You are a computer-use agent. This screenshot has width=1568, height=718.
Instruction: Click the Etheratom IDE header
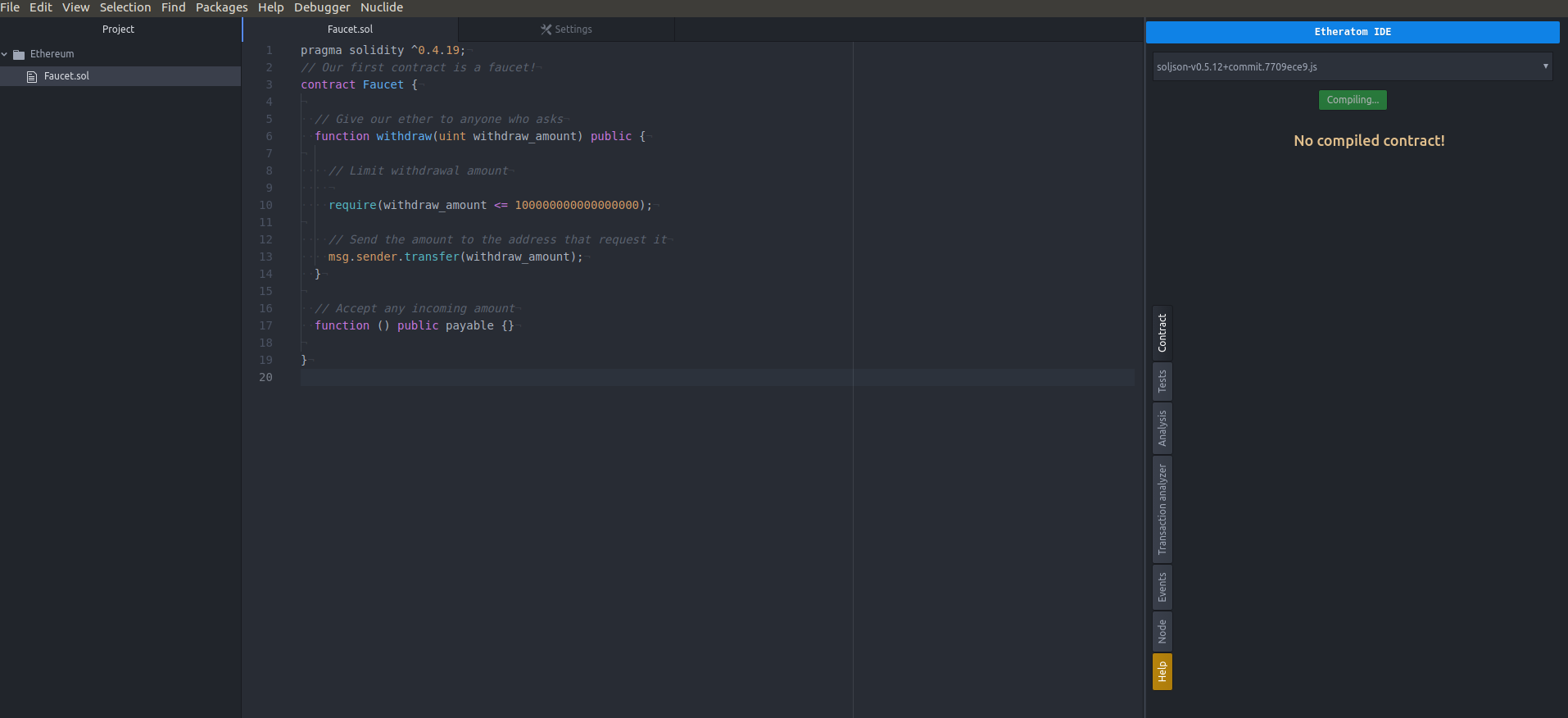tap(1353, 32)
